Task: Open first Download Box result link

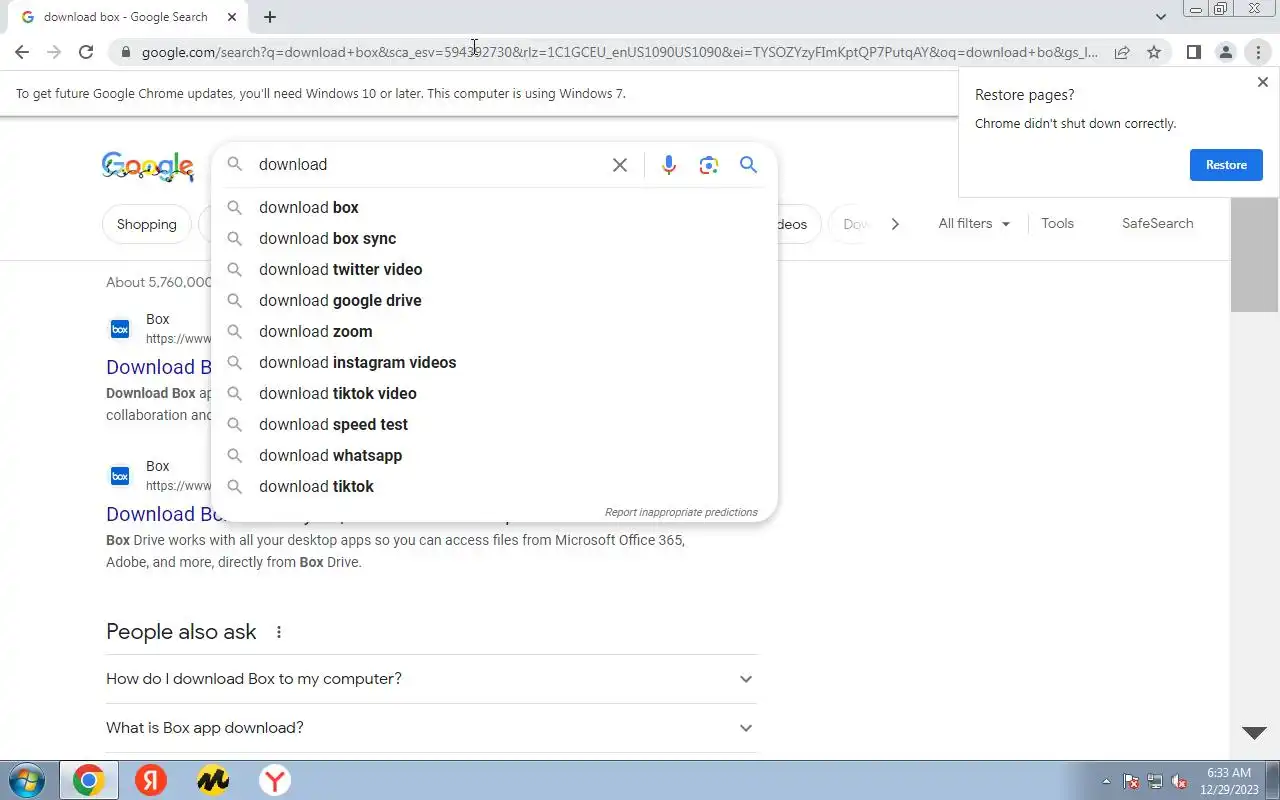Action: [158, 367]
